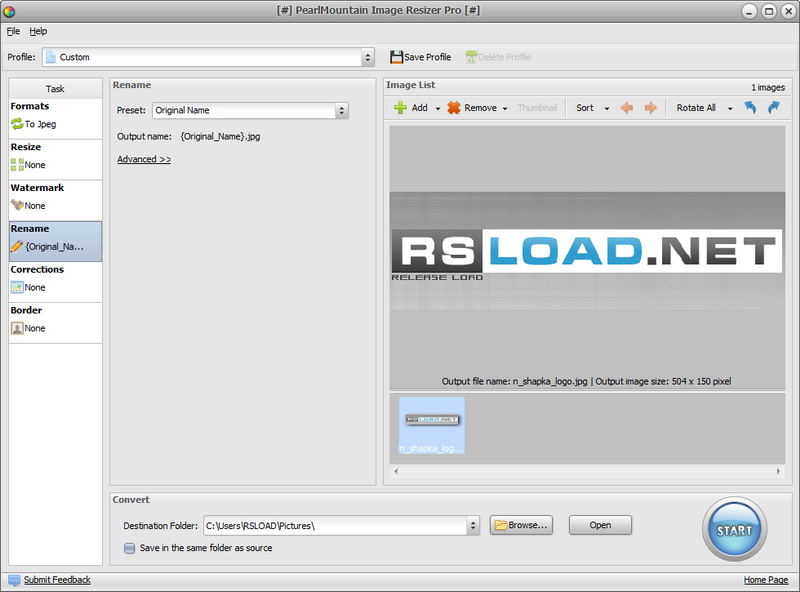Select the Border task section
The height and width of the screenshot is (592, 800).
[55, 323]
